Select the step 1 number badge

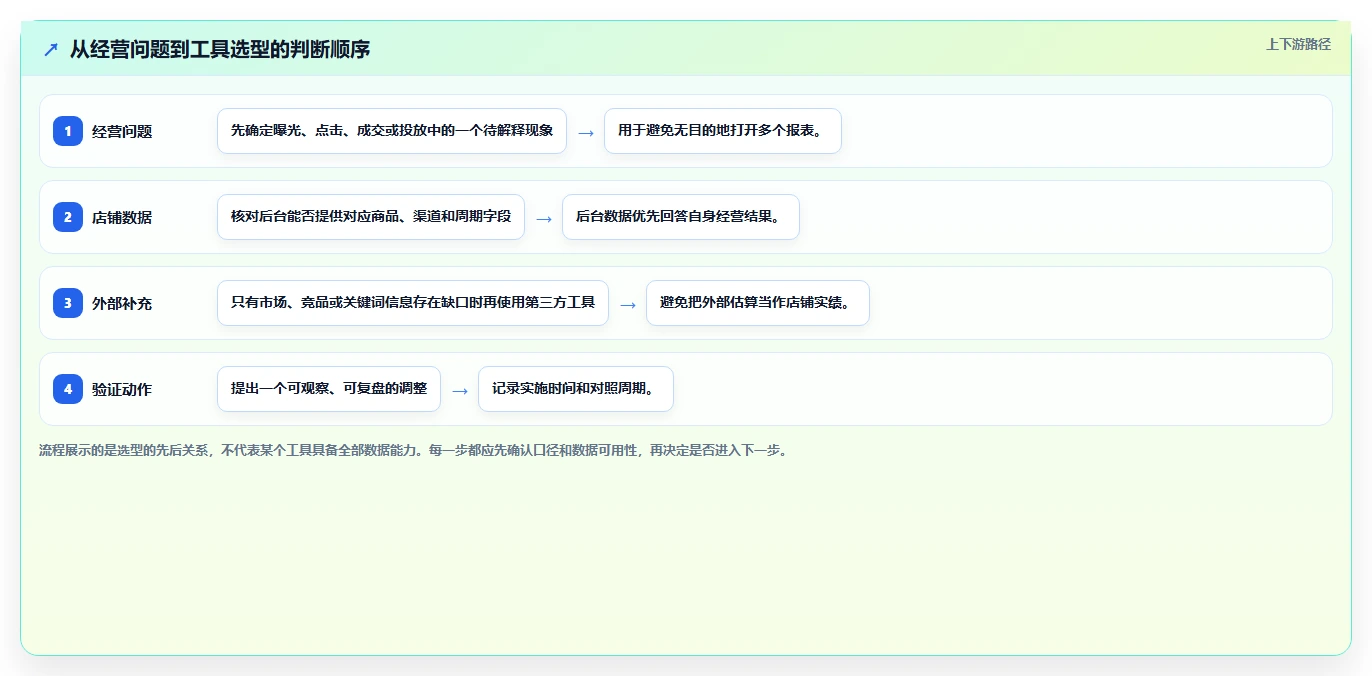(x=68, y=131)
